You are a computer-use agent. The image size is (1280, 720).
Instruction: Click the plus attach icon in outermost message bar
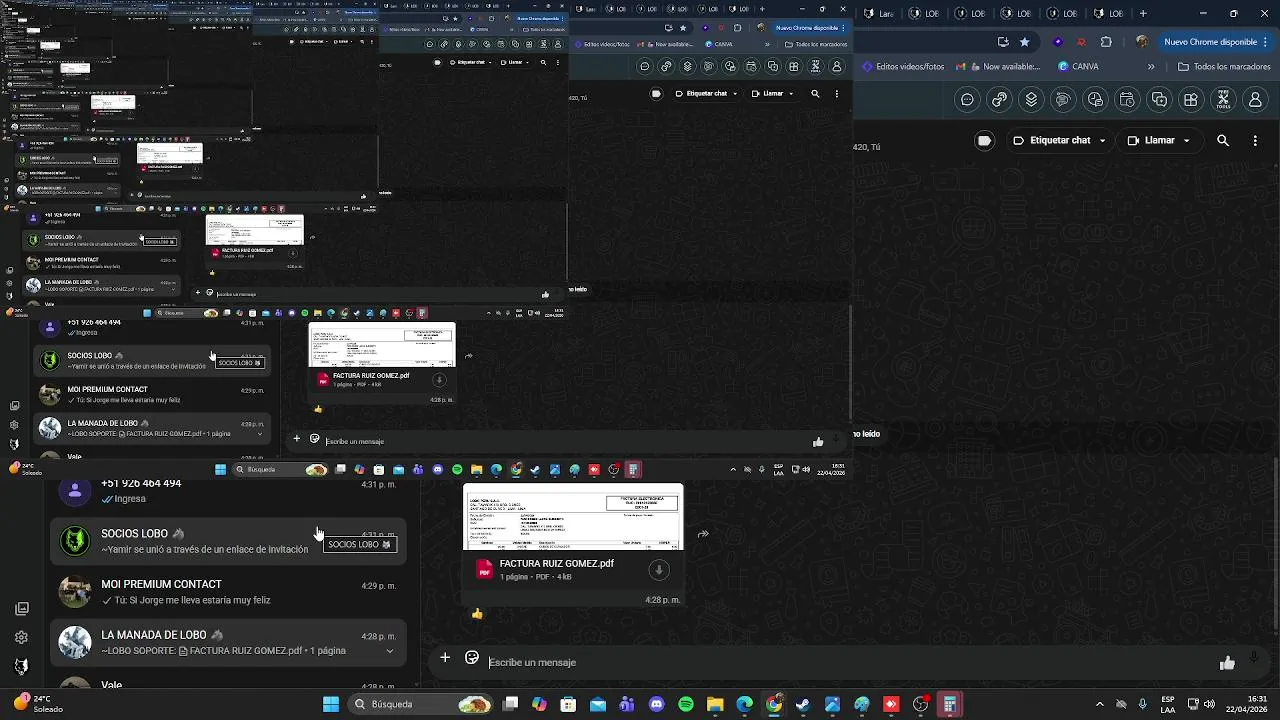445,658
